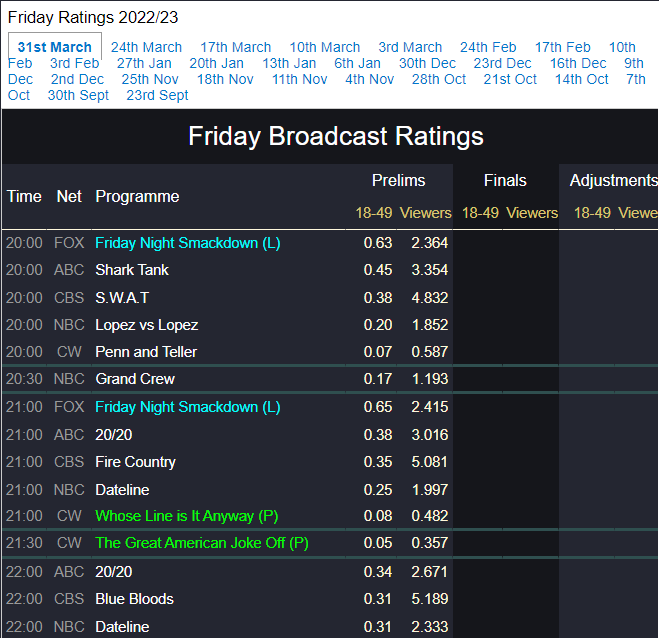659x638 pixels.
Task: Click the Finals Viewers subheader
Action: point(532,213)
